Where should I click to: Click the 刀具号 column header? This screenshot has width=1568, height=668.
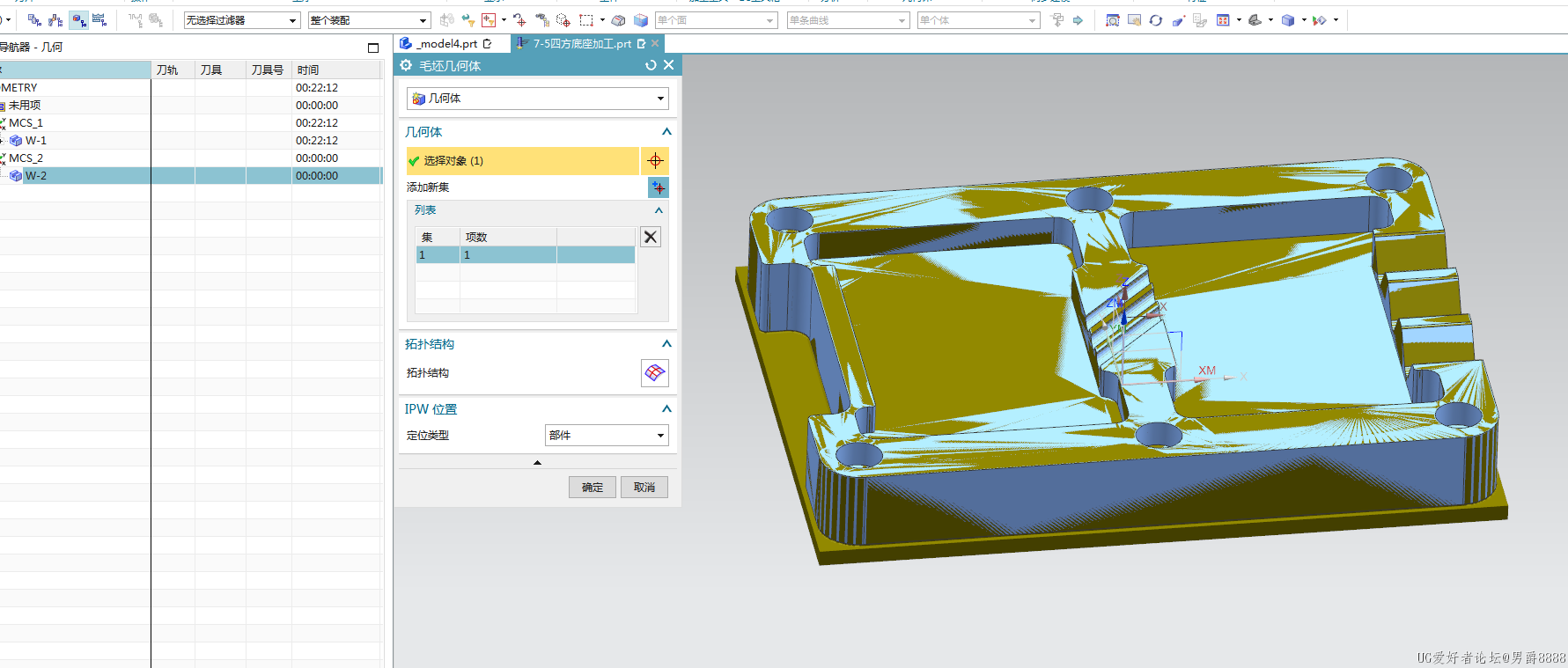[x=269, y=70]
